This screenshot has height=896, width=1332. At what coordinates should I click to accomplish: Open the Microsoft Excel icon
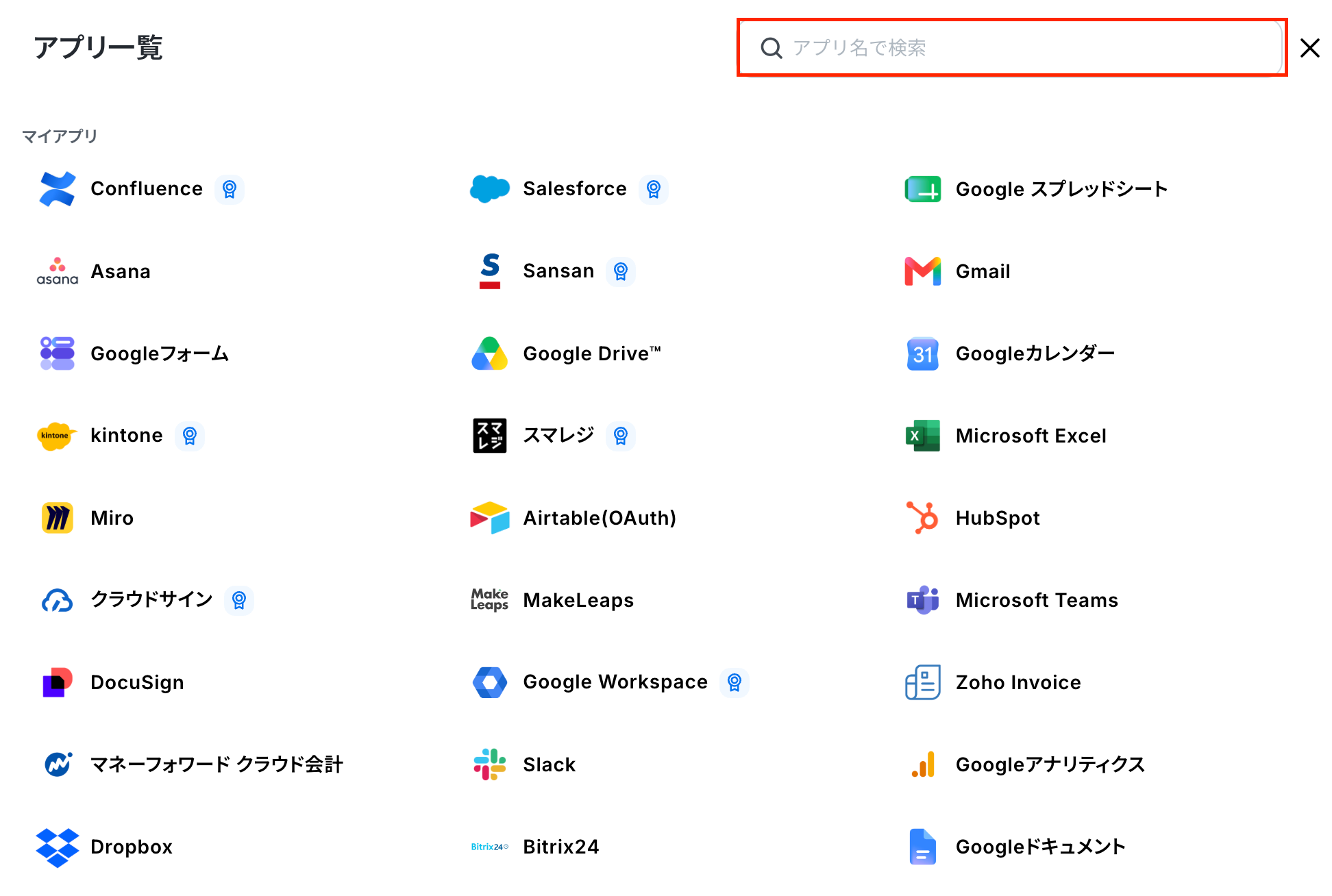coord(923,436)
